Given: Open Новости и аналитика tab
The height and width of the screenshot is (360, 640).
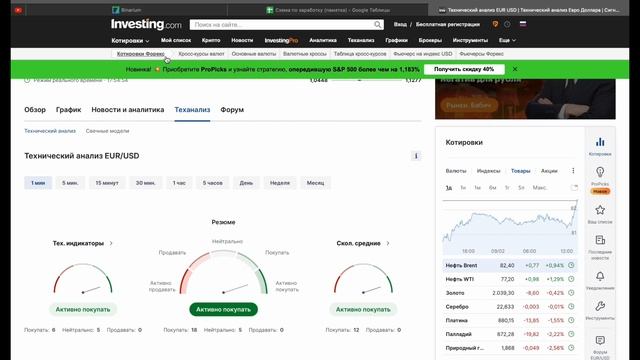Looking at the screenshot, I should click(x=128, y=110).
